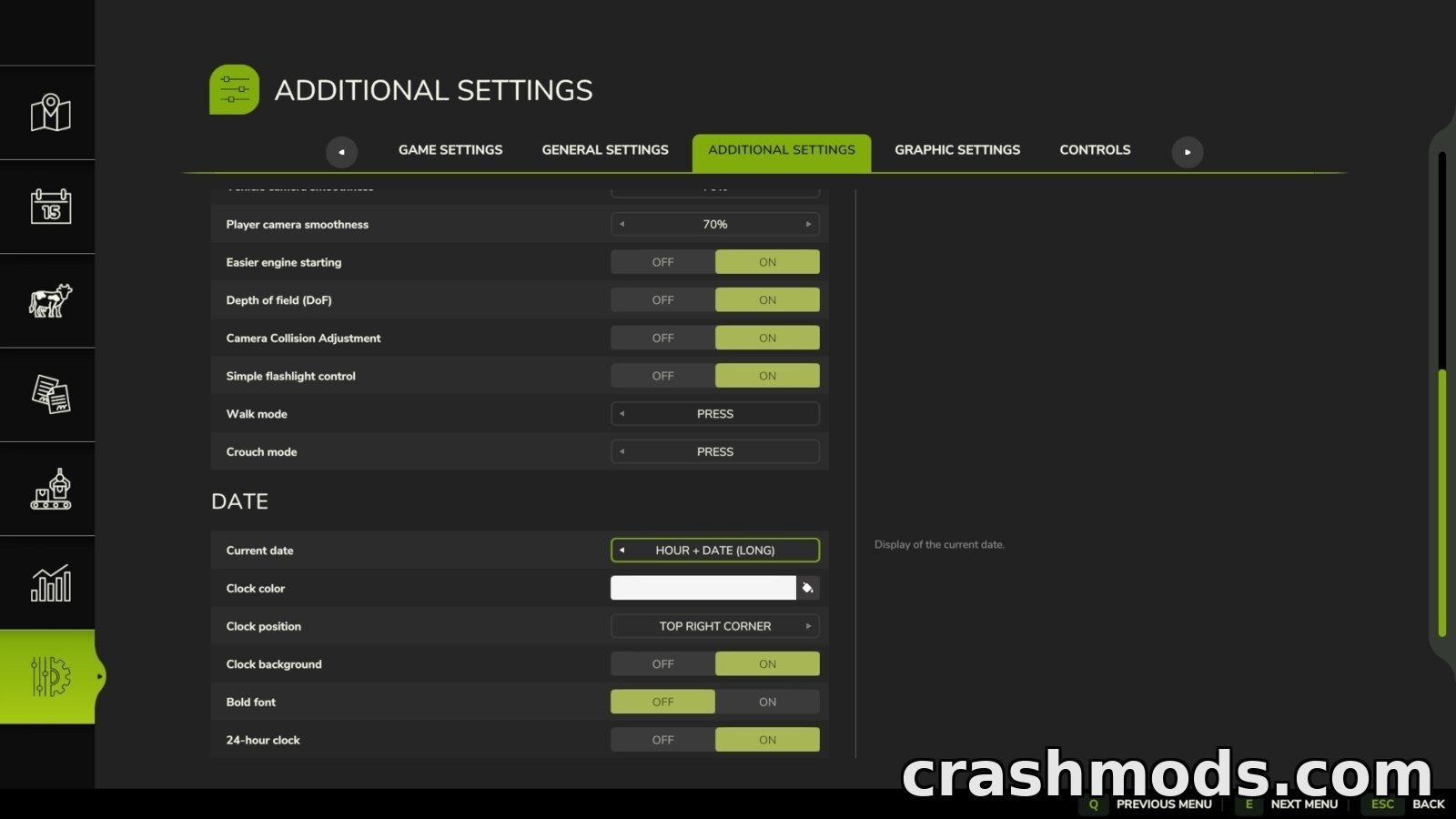Viewport: 1456px width, 819px height.
Task: Open the animals cow icon page
Action: [x=51, y=300]
